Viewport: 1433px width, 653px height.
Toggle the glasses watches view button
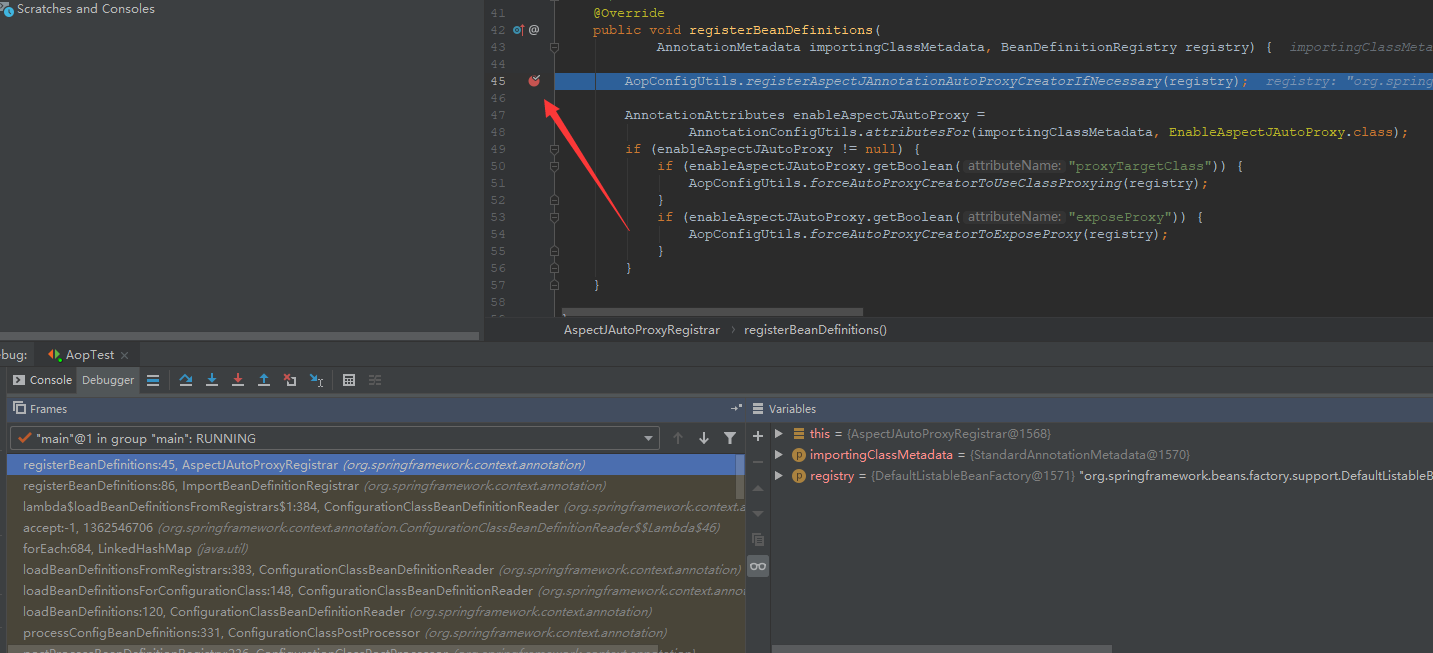[x=758, y=566]
